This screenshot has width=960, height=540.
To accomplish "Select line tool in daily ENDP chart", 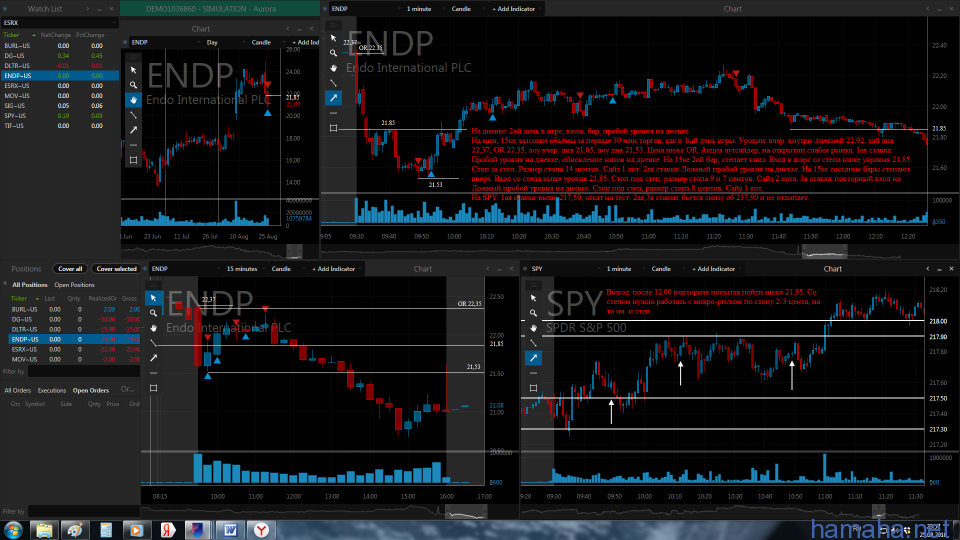I will 133,115.
